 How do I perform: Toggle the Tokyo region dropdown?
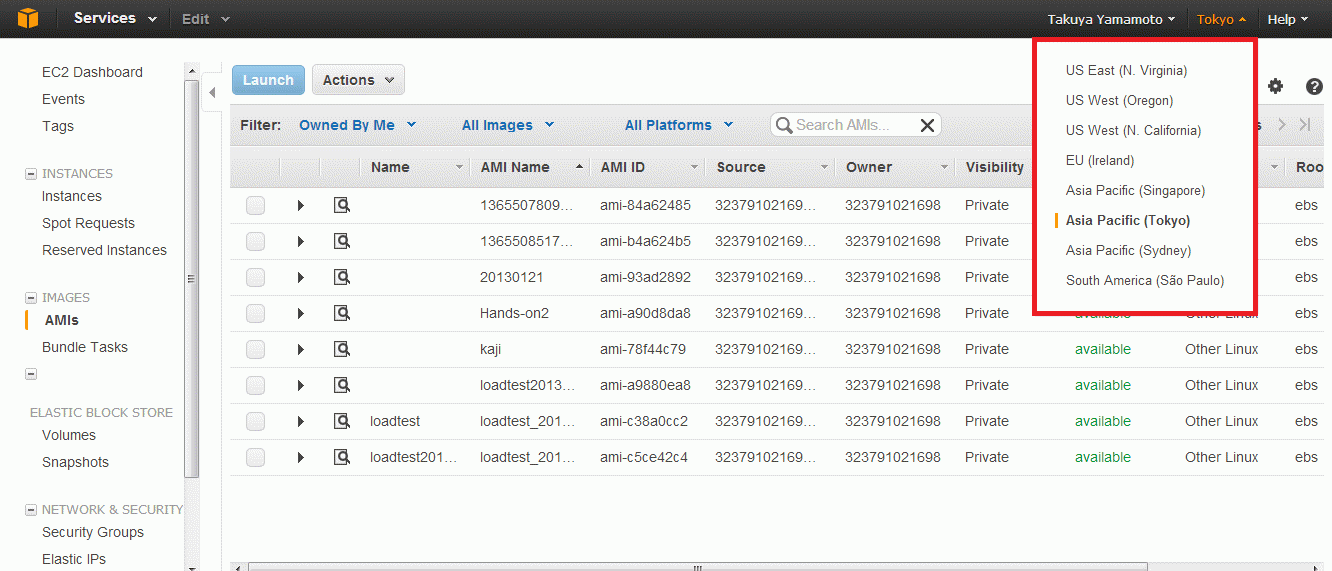pos(1221,19)
